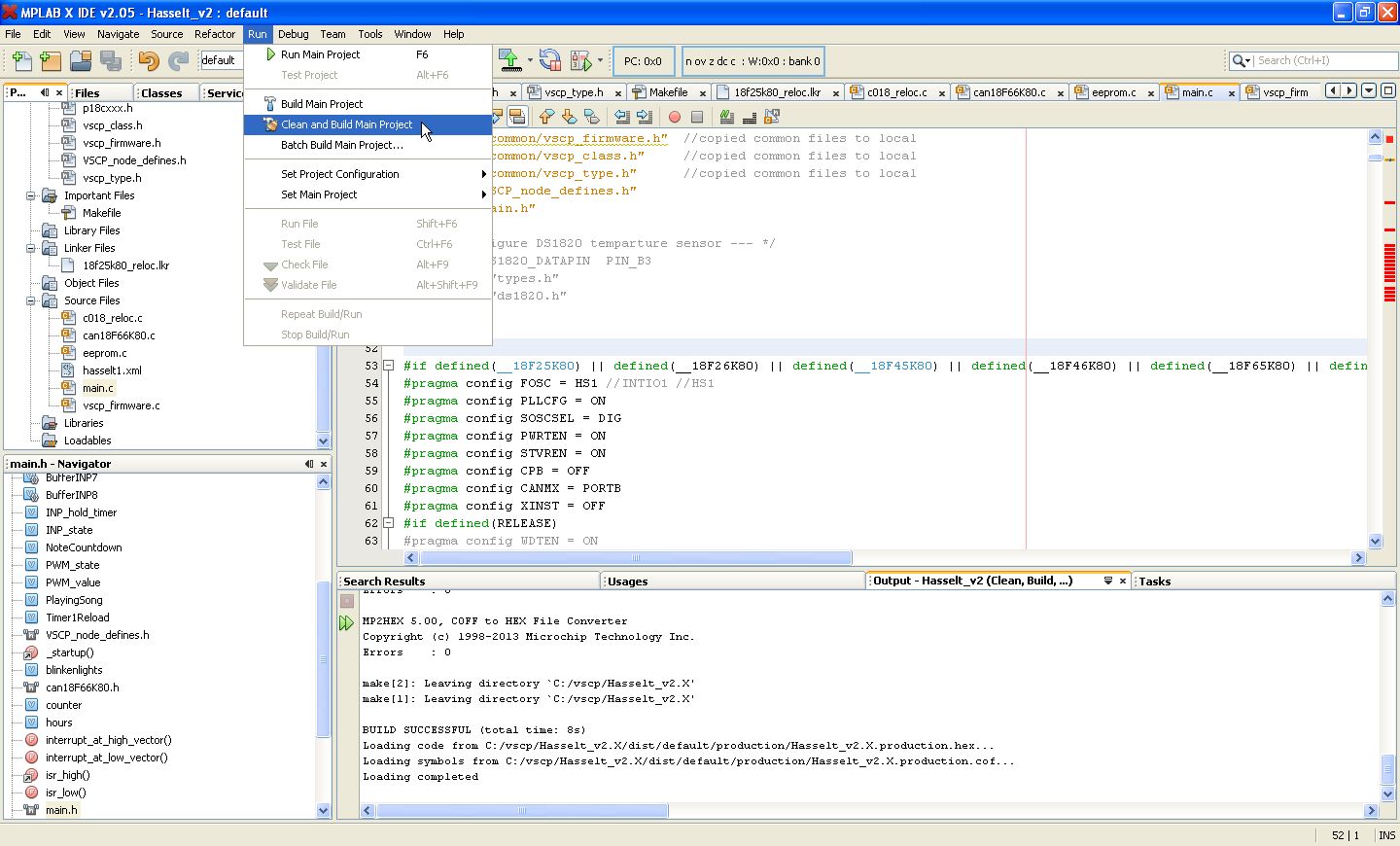Collapse the Linker Files tree node
The height and width of the screenshot is (846, 1400).
tap(31, 248)
